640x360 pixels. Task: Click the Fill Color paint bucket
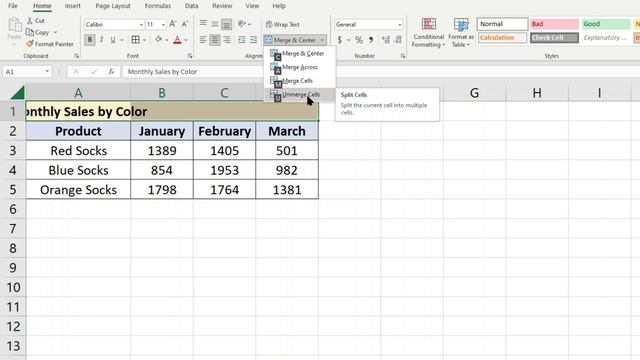coord(158,40)
